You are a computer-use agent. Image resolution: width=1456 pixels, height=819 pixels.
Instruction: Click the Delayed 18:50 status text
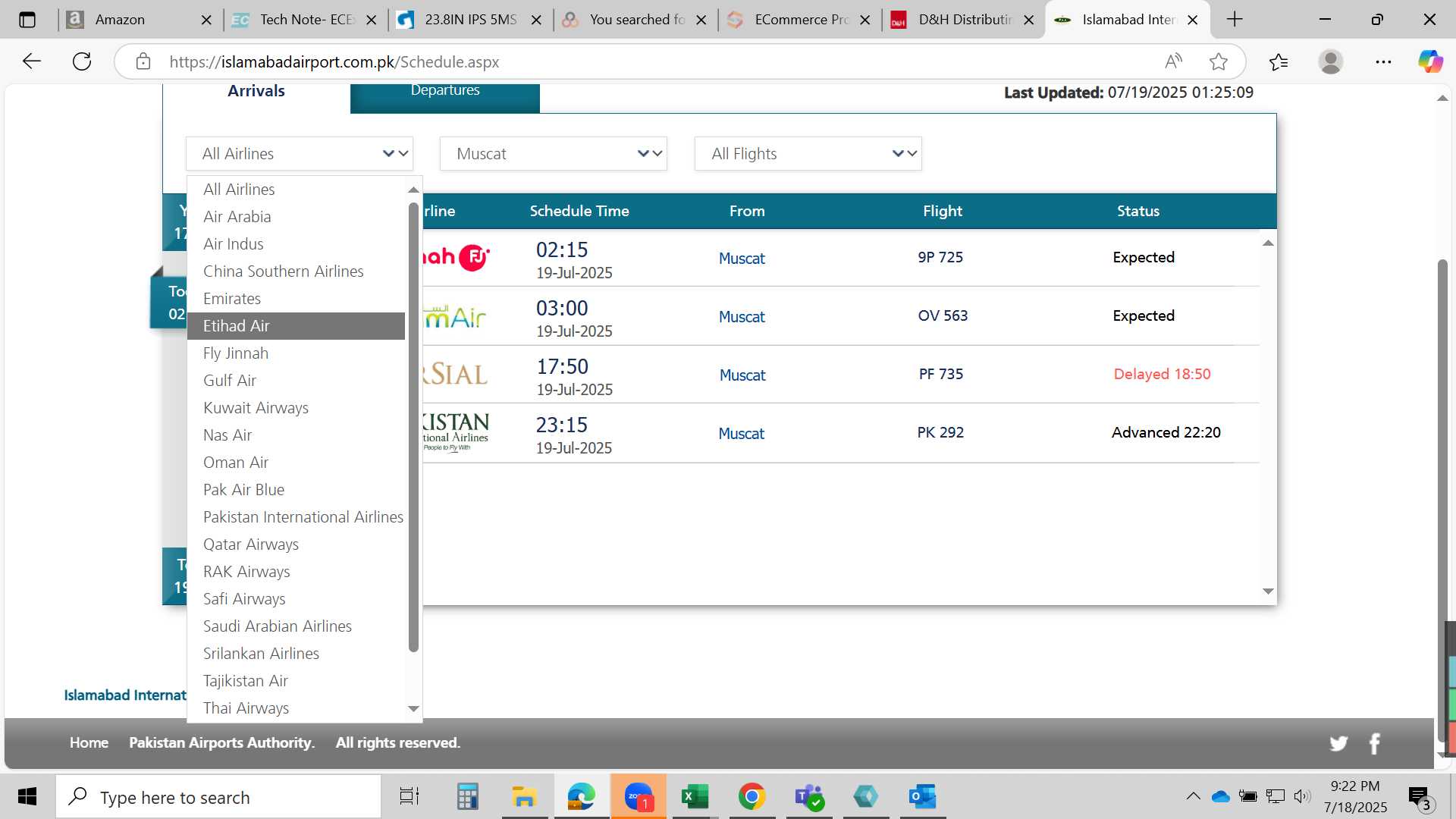(x=1162, y=374)
